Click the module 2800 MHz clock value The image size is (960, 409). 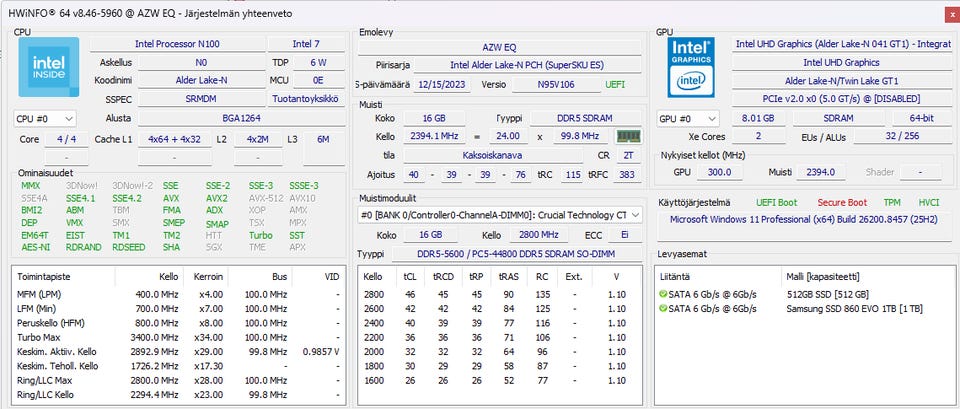click(539, 235)
